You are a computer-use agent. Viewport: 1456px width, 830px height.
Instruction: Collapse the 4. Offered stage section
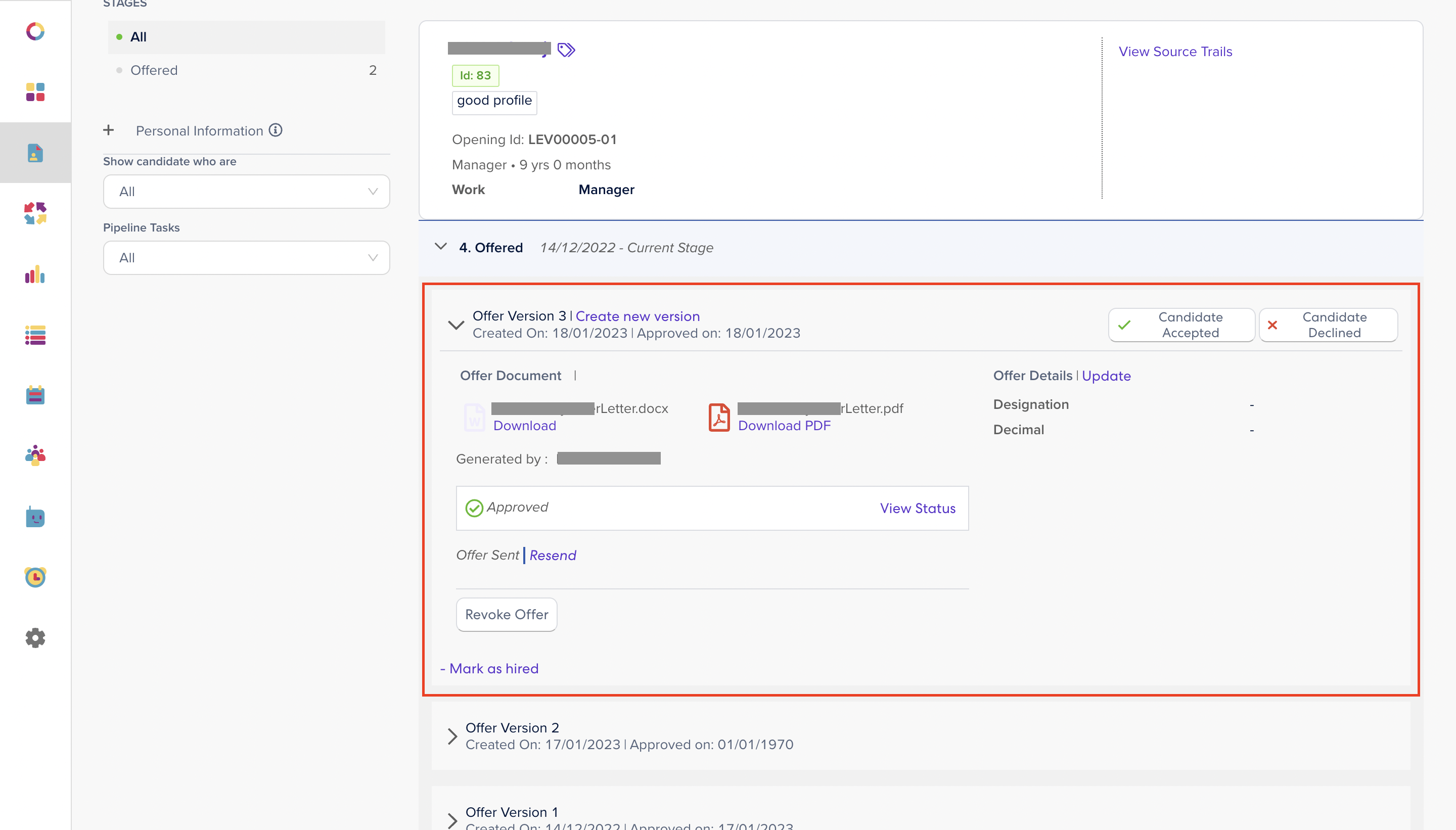tap(441, 247)
